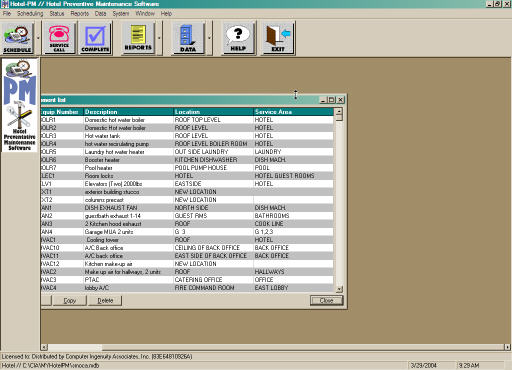512x370 pixels.
Task: Open the System menu
Action: click(x=121, y=14)
